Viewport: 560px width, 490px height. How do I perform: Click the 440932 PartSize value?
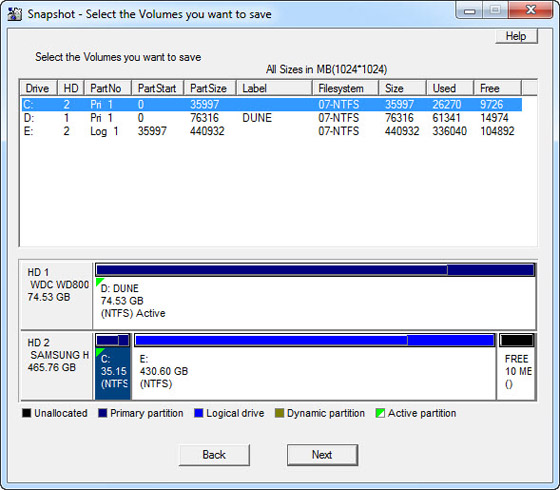[207, 131]
